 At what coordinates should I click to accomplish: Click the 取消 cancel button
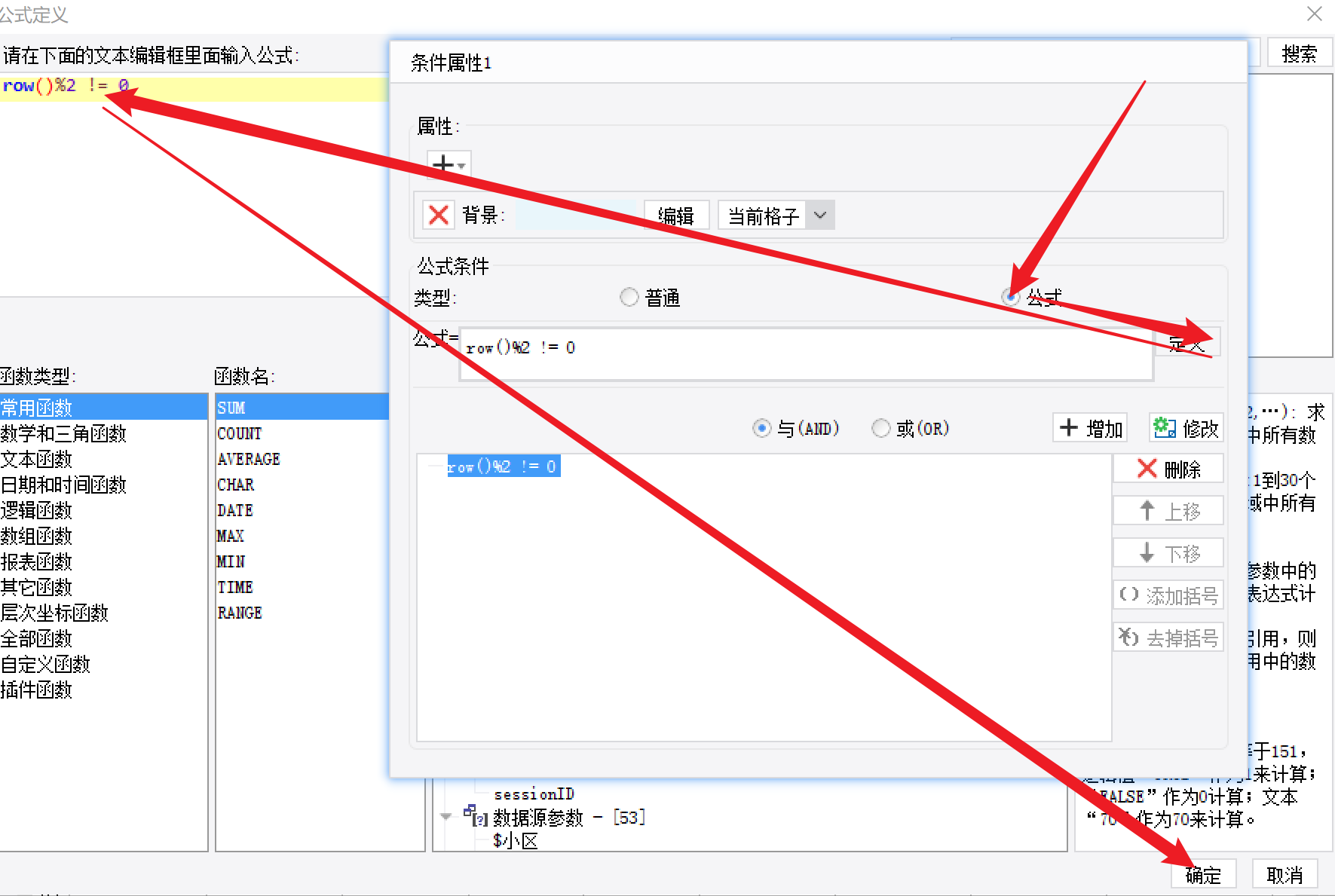coord(1285,875)
